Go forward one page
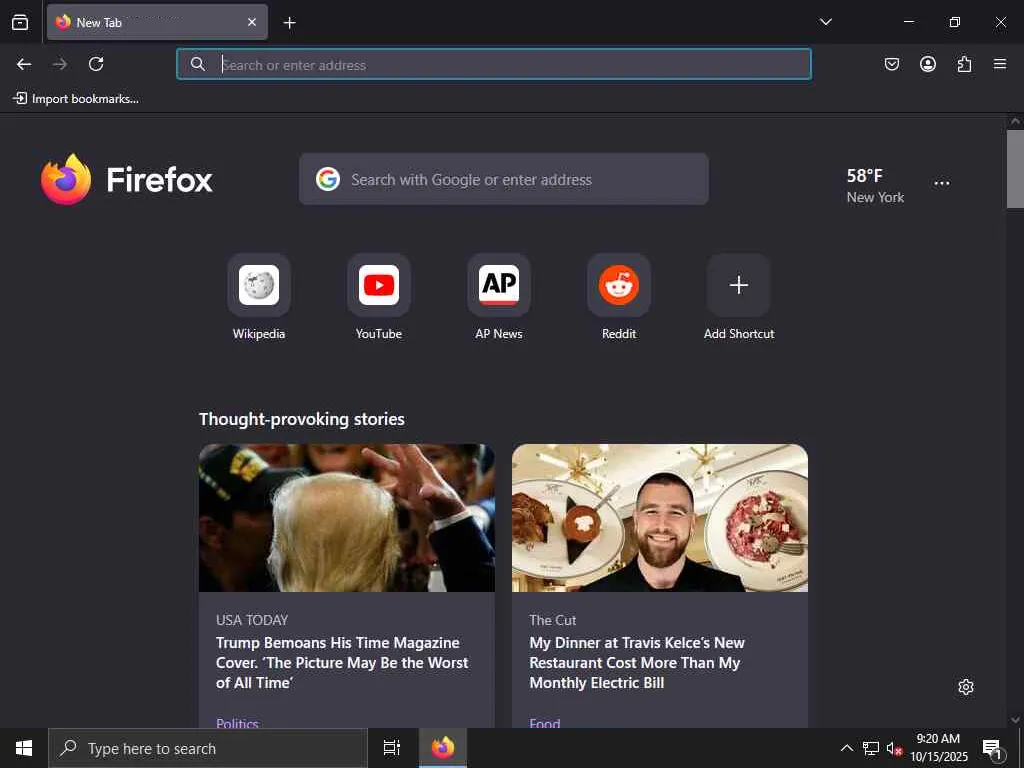The height and width of the screenshot is (768, 1024). [60, 64]
